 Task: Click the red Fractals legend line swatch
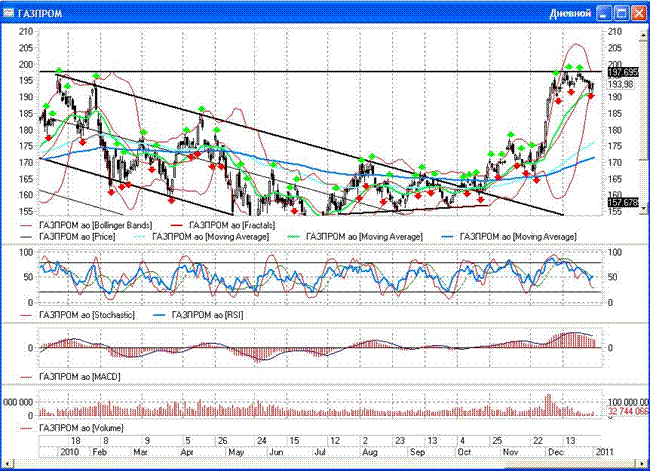(177, 225)
